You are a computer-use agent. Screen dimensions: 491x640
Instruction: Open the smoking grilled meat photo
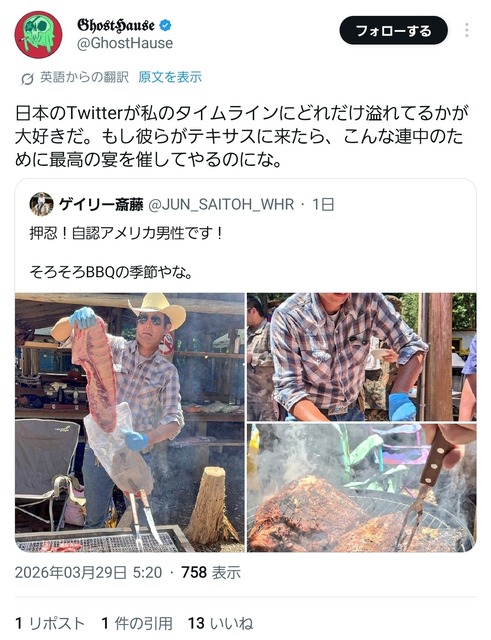[x=362, y=488]
